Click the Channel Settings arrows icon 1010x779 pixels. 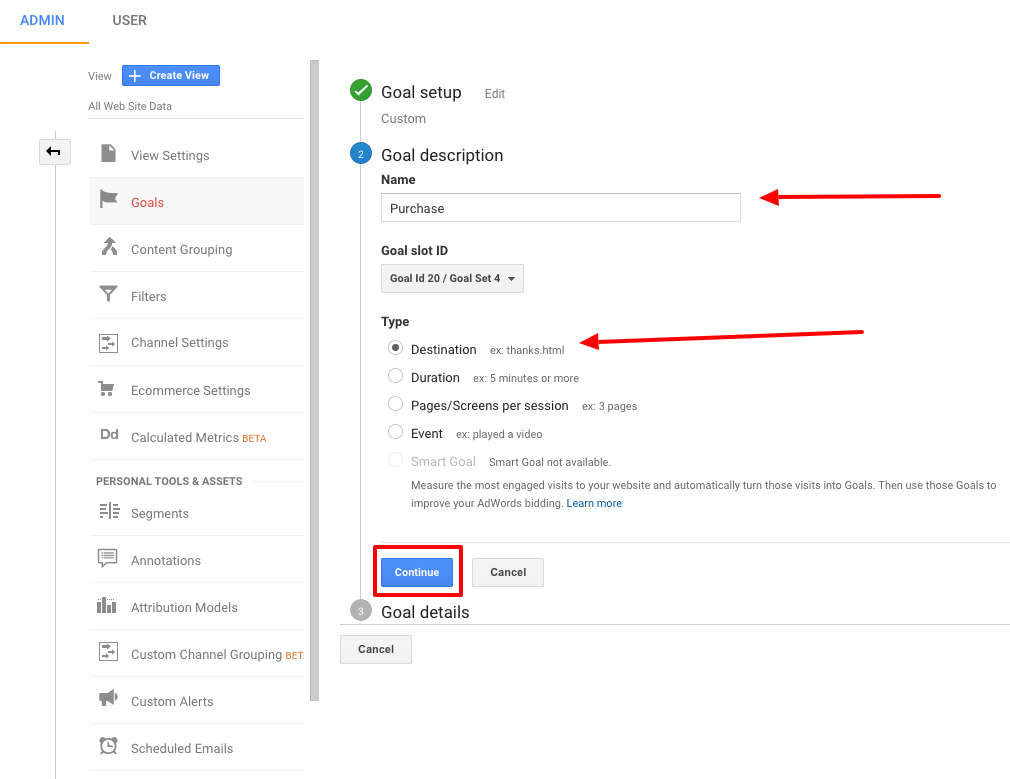pos(108,343)
